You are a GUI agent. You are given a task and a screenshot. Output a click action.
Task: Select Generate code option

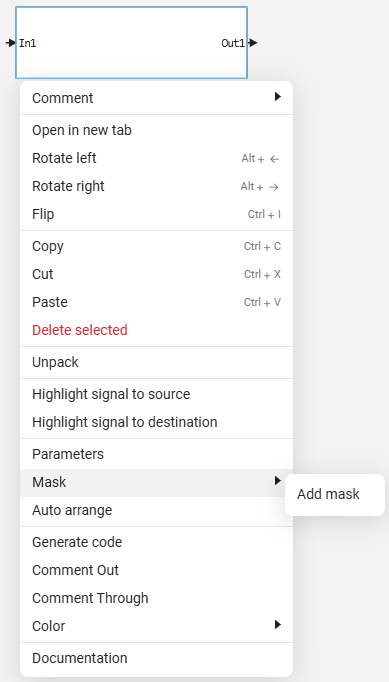pos(157,542)
